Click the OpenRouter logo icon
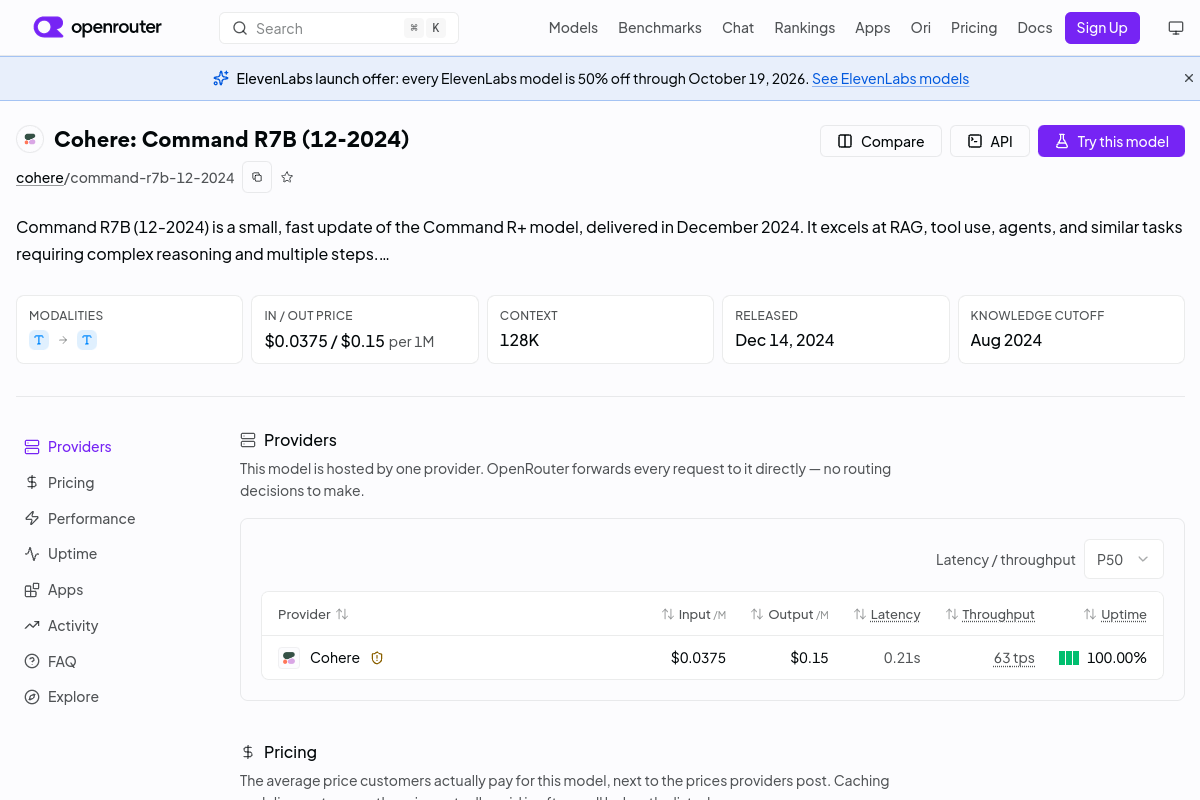Viewport: 1200px width, 800px height. [x=48, y=27]
